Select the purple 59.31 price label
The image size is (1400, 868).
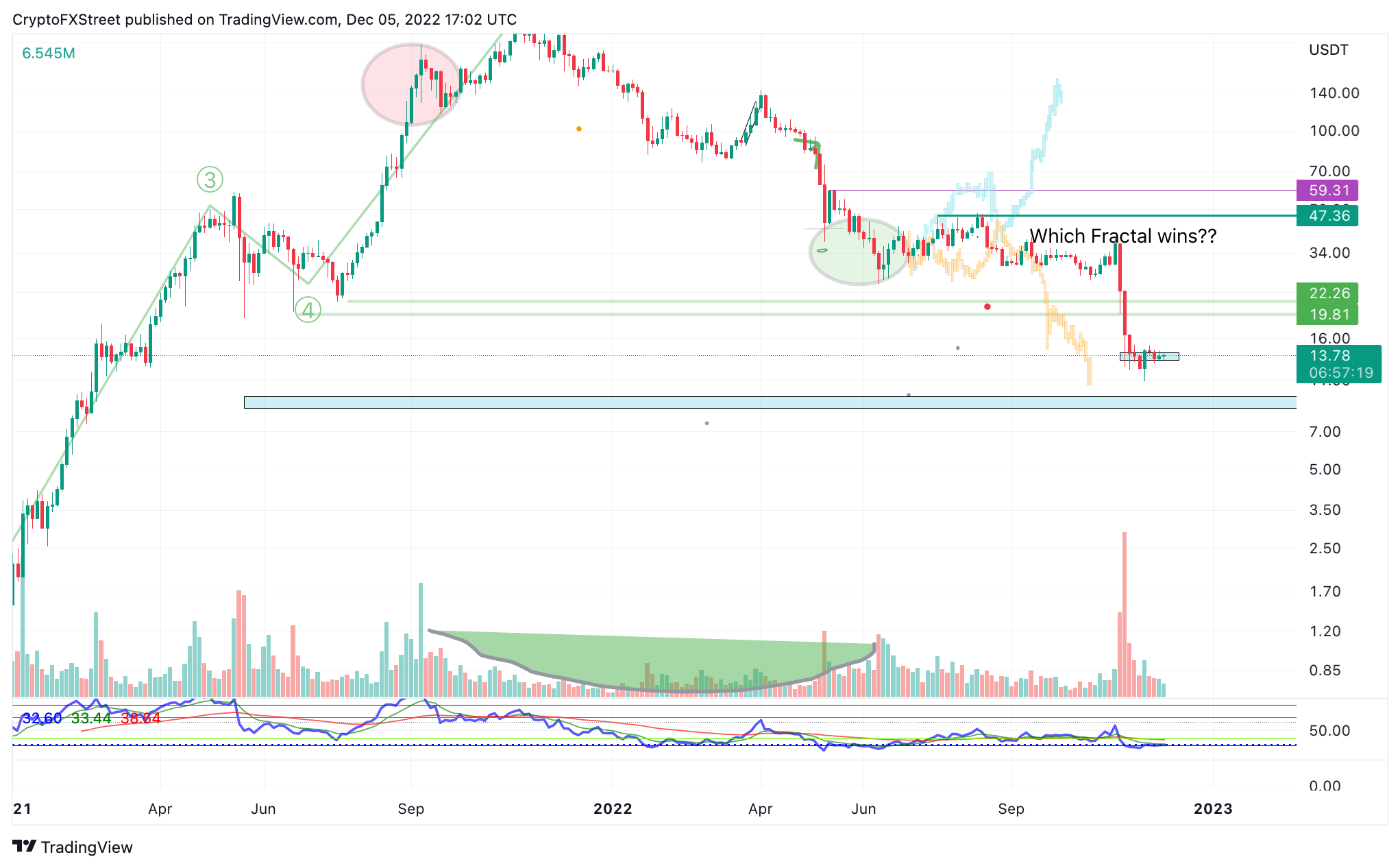[x=1327, y=191]
